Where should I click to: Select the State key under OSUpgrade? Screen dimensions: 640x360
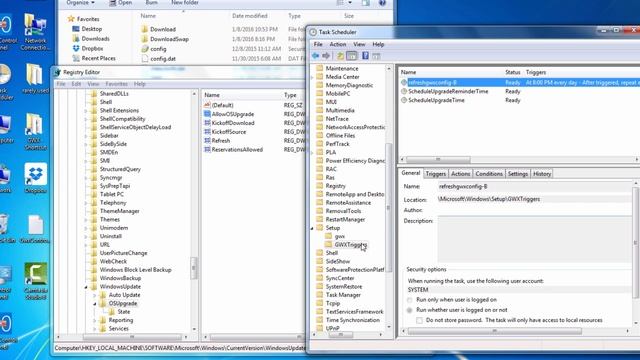[124, 312]
